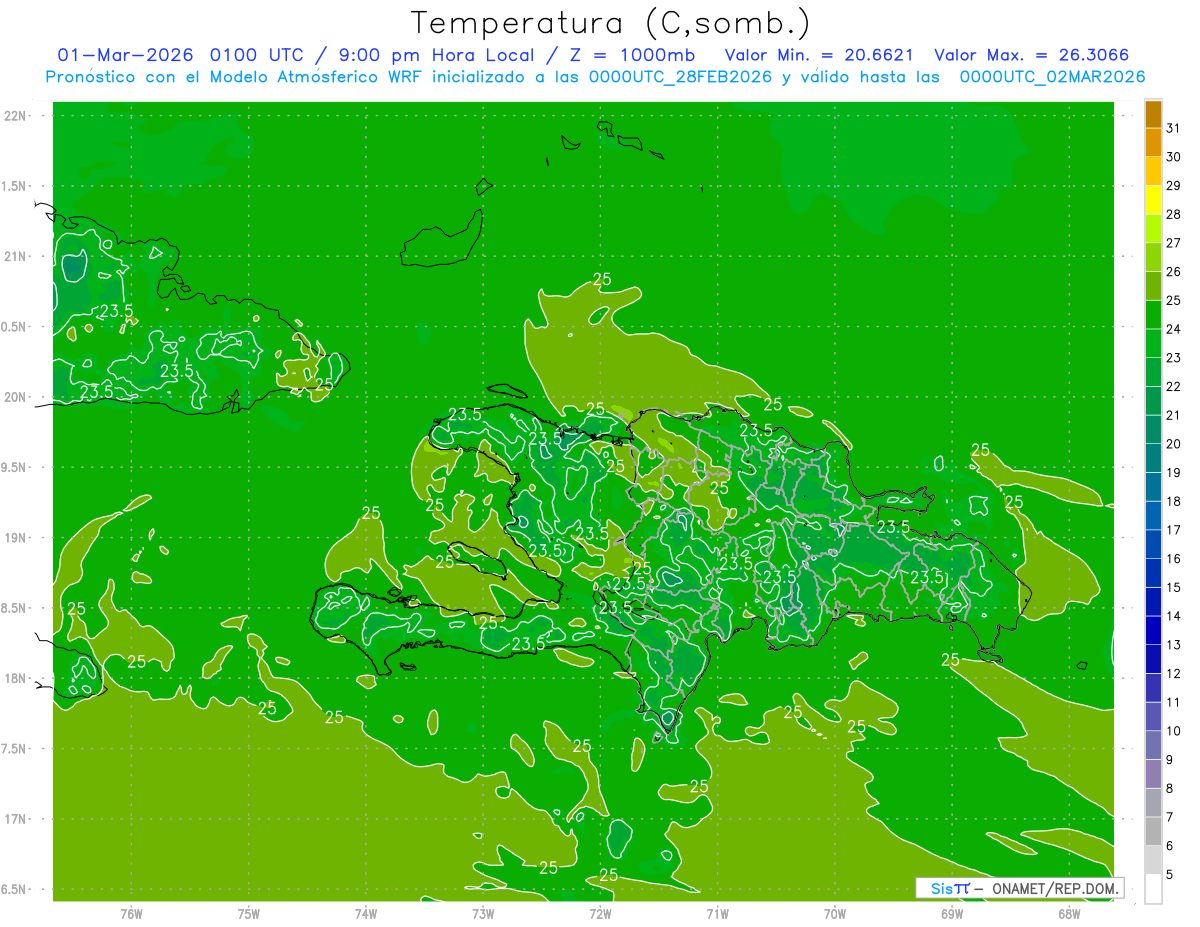
Task: Click the '19N' latitude axis label
Action: point(16,538)
